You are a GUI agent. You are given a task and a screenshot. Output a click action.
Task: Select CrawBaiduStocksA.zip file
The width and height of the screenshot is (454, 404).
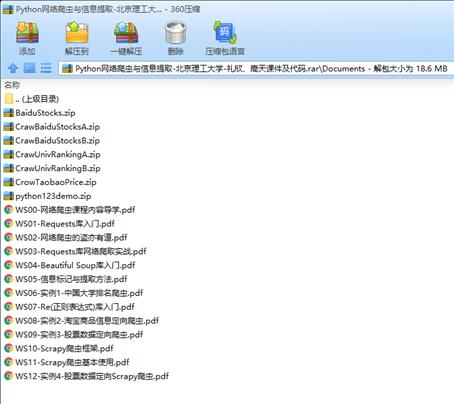coord(52,127)
